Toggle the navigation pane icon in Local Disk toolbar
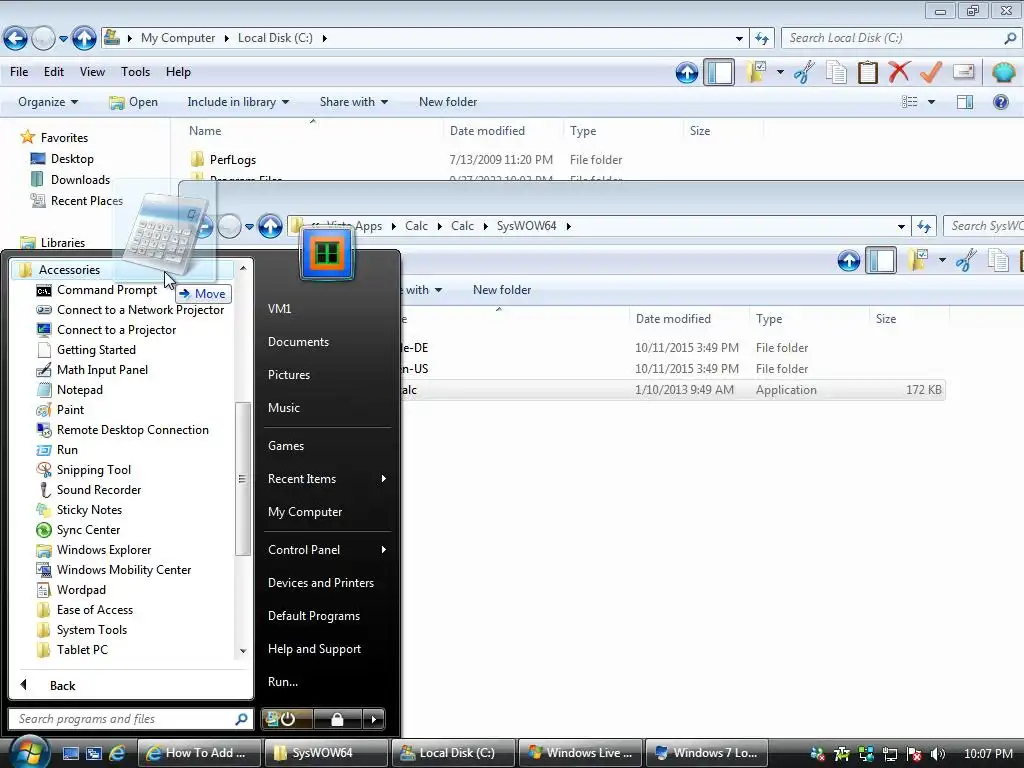1024x768 pixels. pyautogui.click(x=719, y=72)
